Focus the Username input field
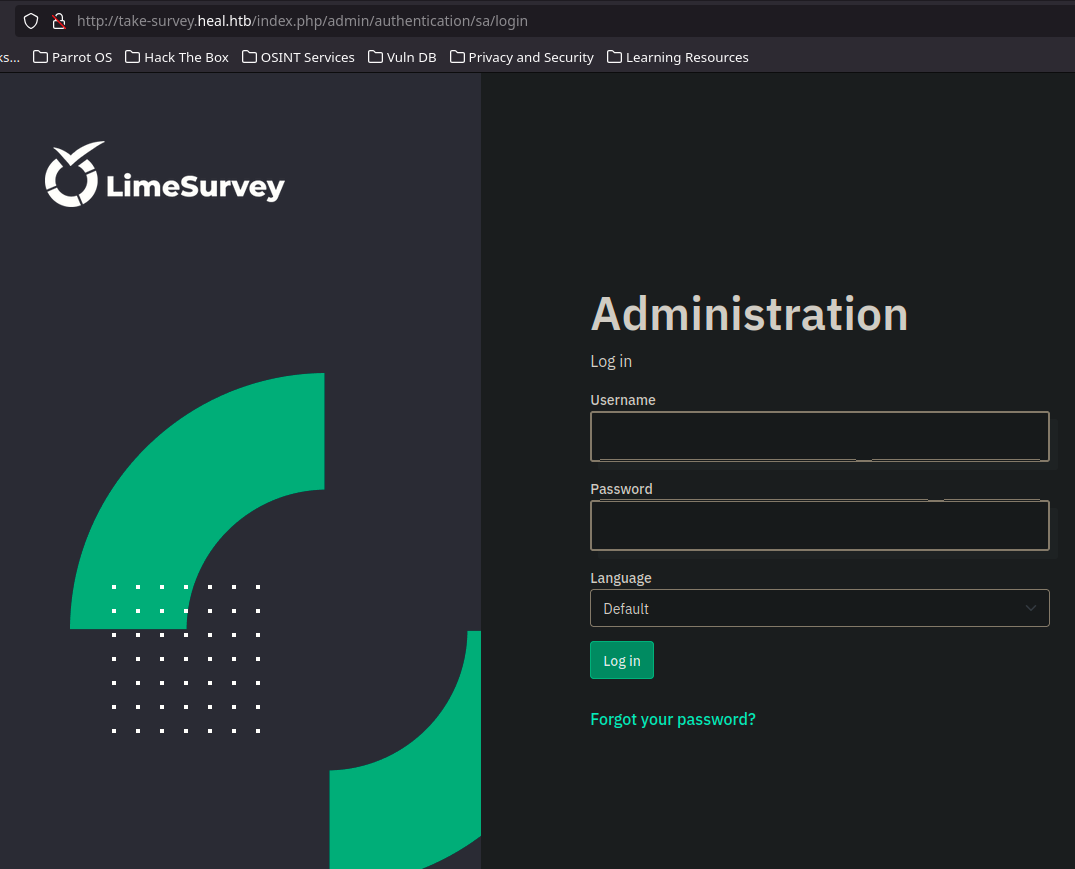The image size is (1075, 869). [819, 437]
